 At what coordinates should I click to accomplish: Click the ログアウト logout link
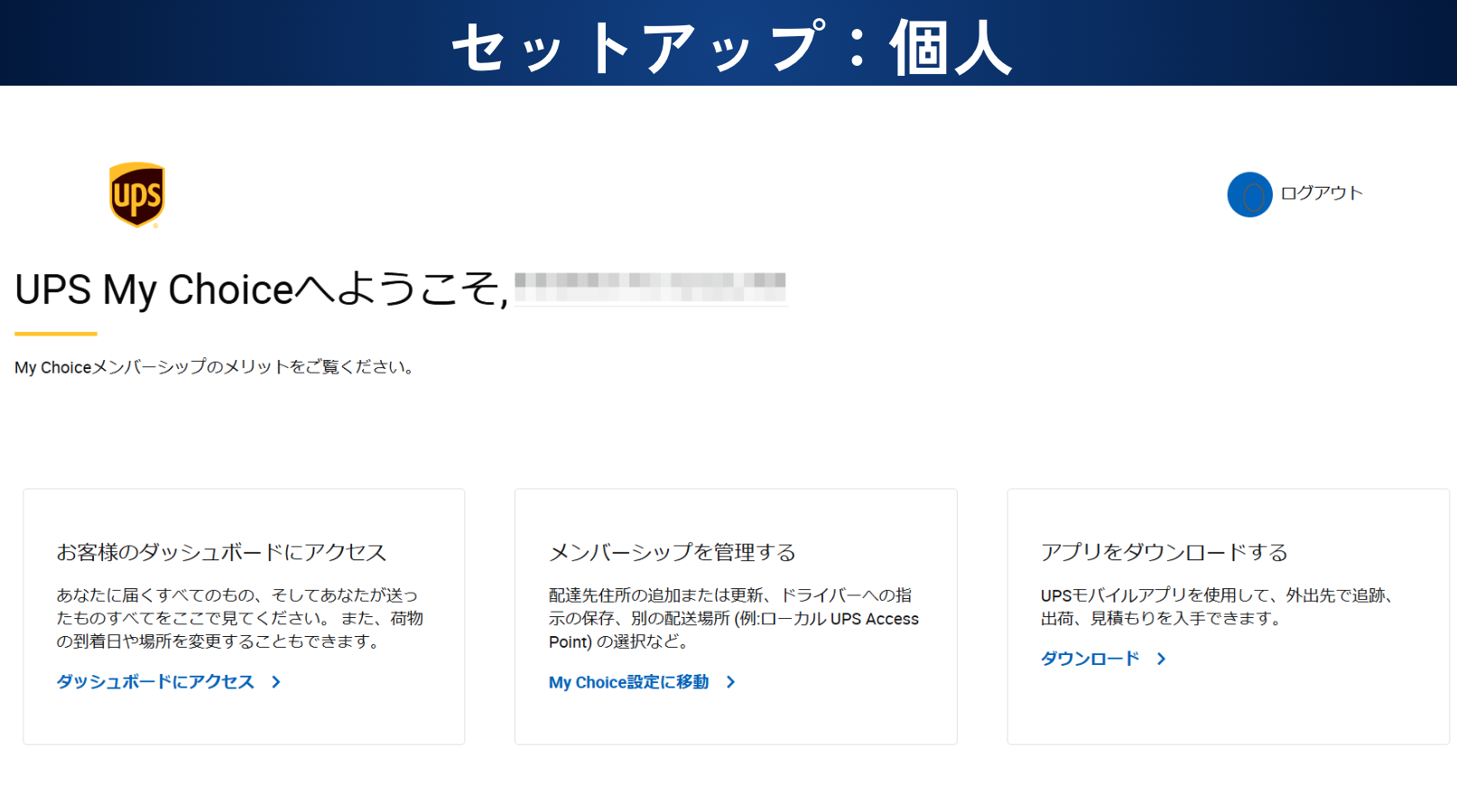tap(1322, 193)
